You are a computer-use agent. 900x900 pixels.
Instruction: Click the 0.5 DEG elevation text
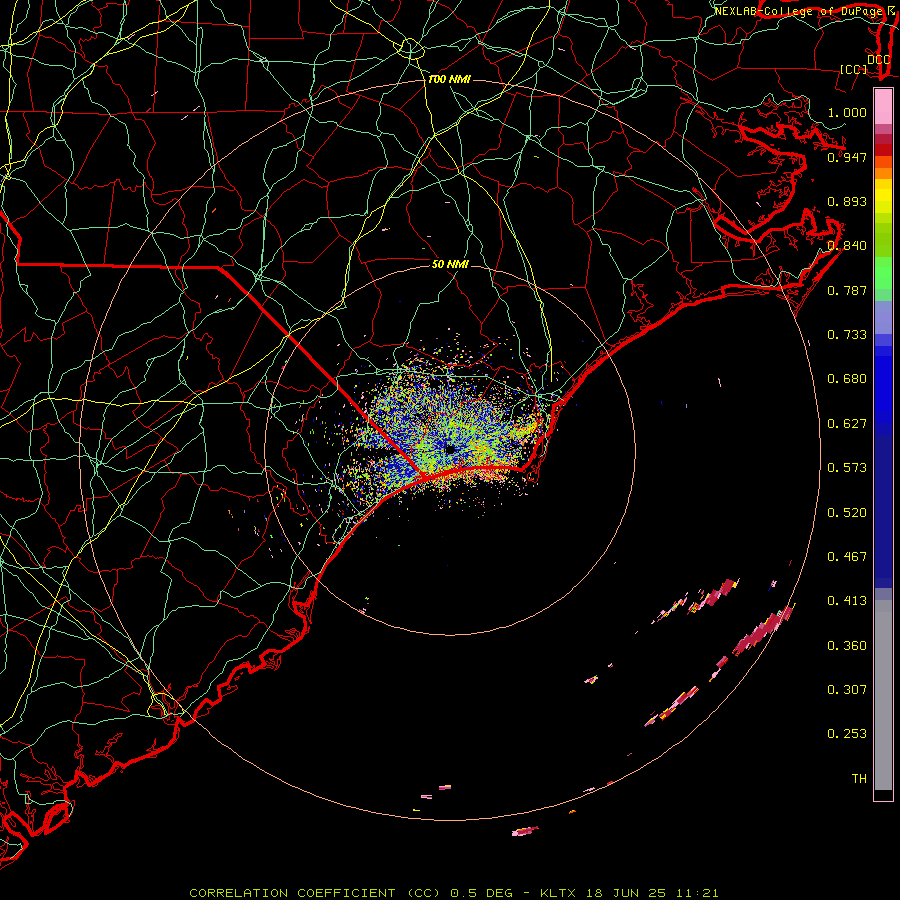tap(482, 893)
